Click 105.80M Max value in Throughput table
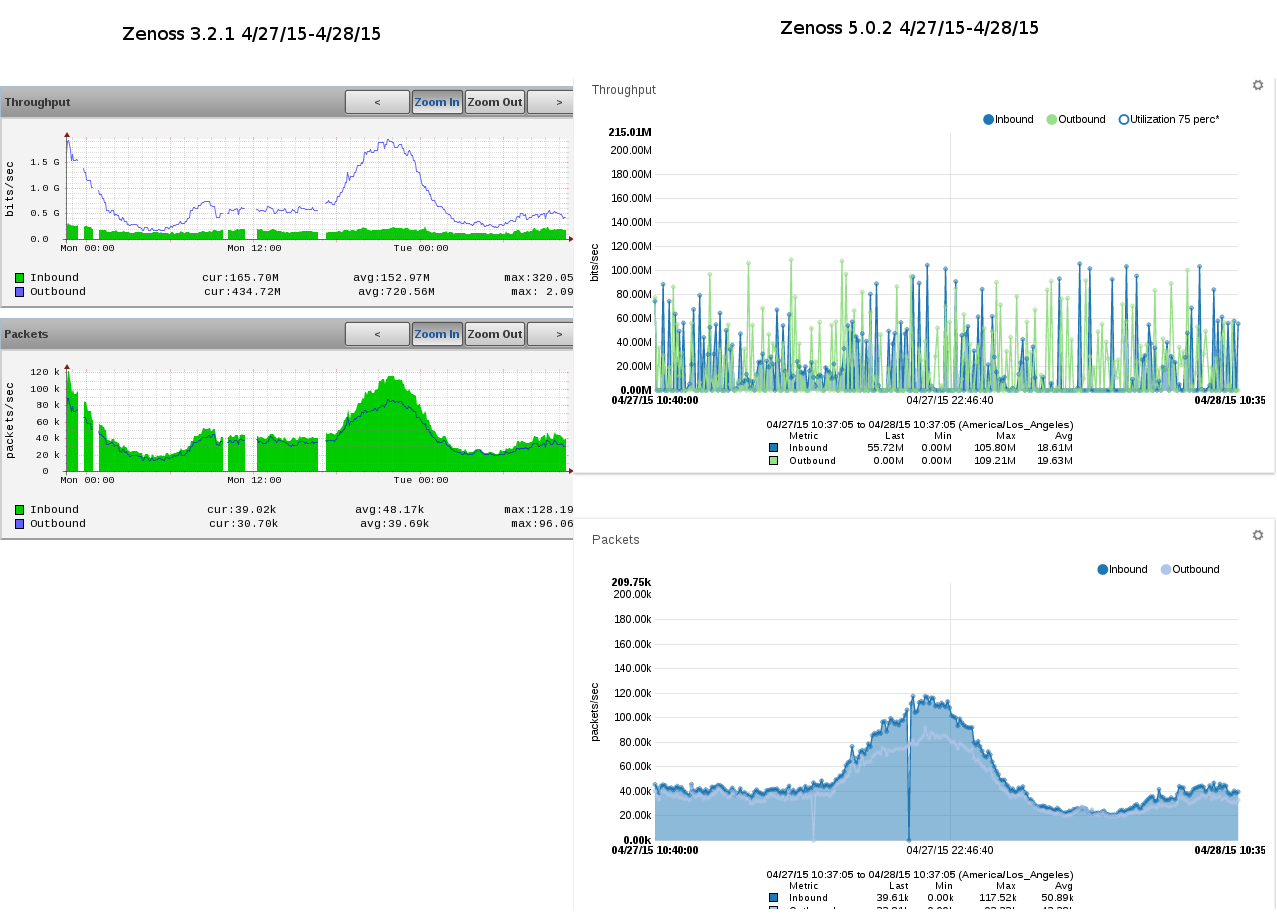 pos(995,448)
